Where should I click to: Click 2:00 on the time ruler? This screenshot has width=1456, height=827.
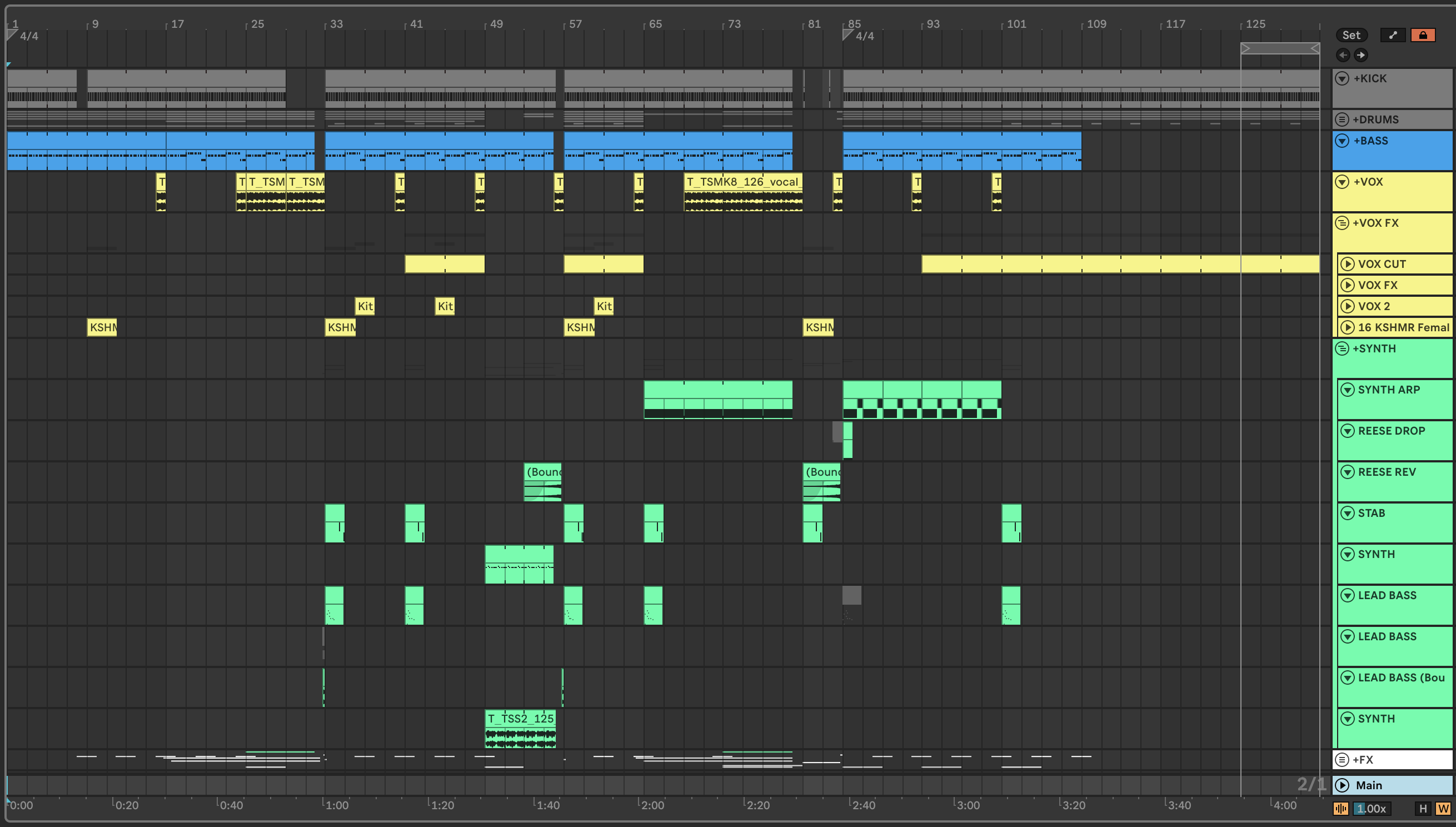[x=652, y=805]
